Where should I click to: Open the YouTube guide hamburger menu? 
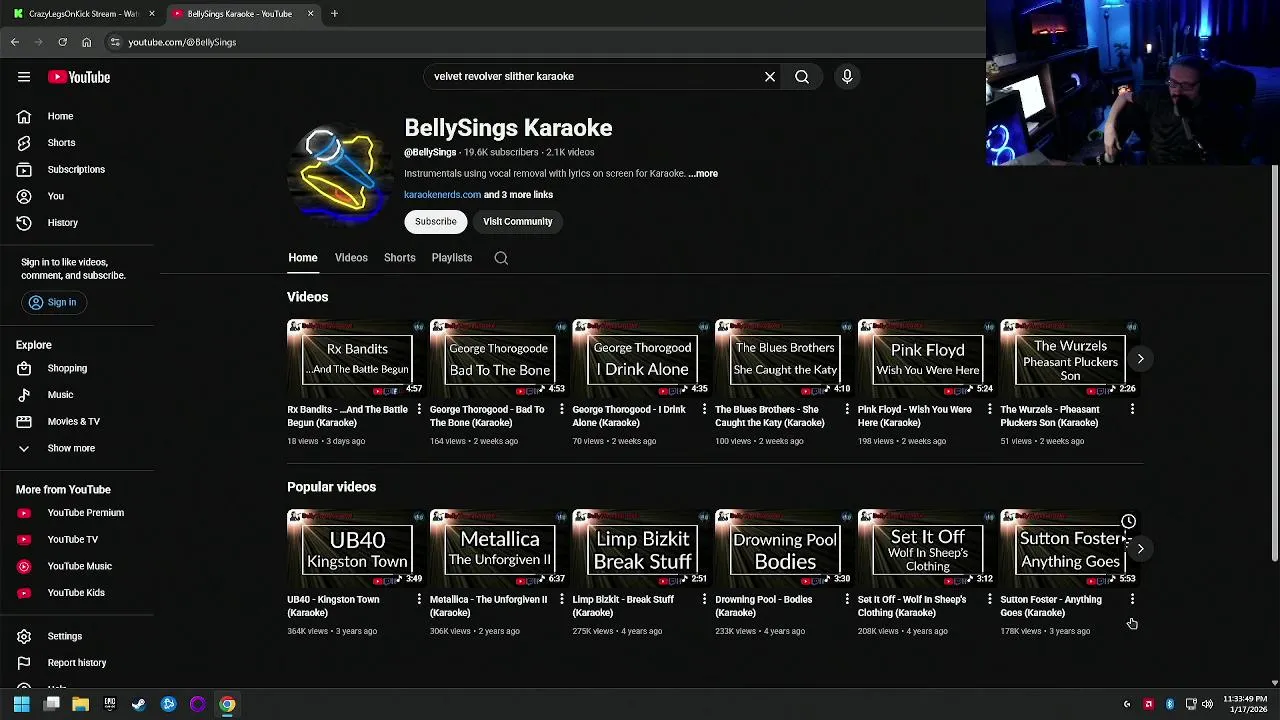24,77
